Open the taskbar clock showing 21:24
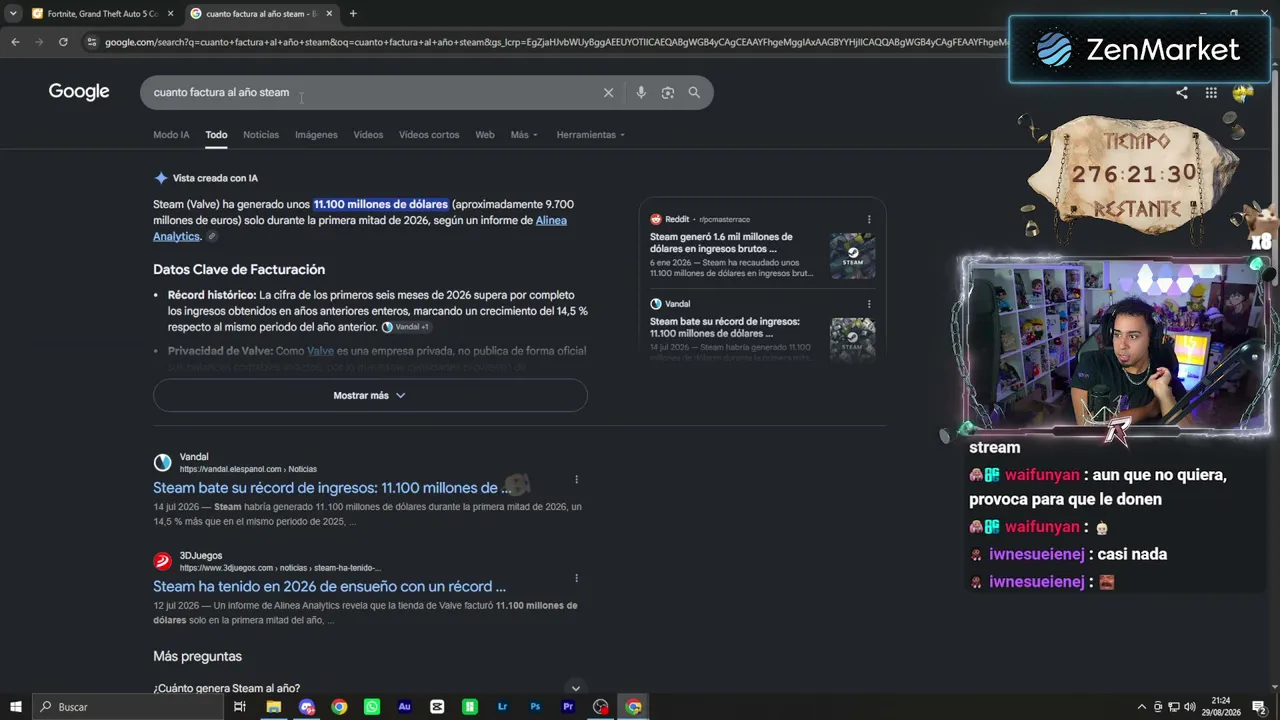This screenshot has width=1280, height=720. pos(1221,707)
